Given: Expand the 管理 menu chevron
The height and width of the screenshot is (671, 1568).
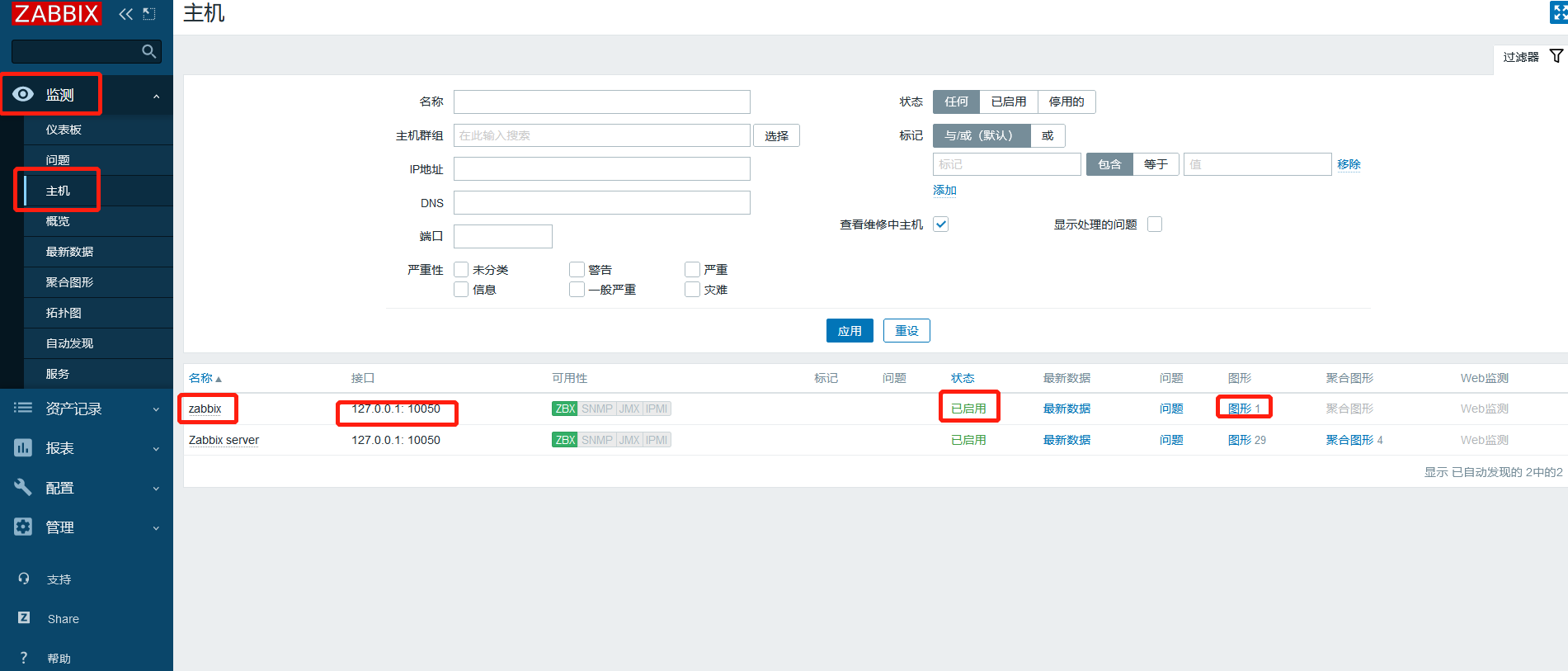Looking at the screenshot, I should click(156, 527).
